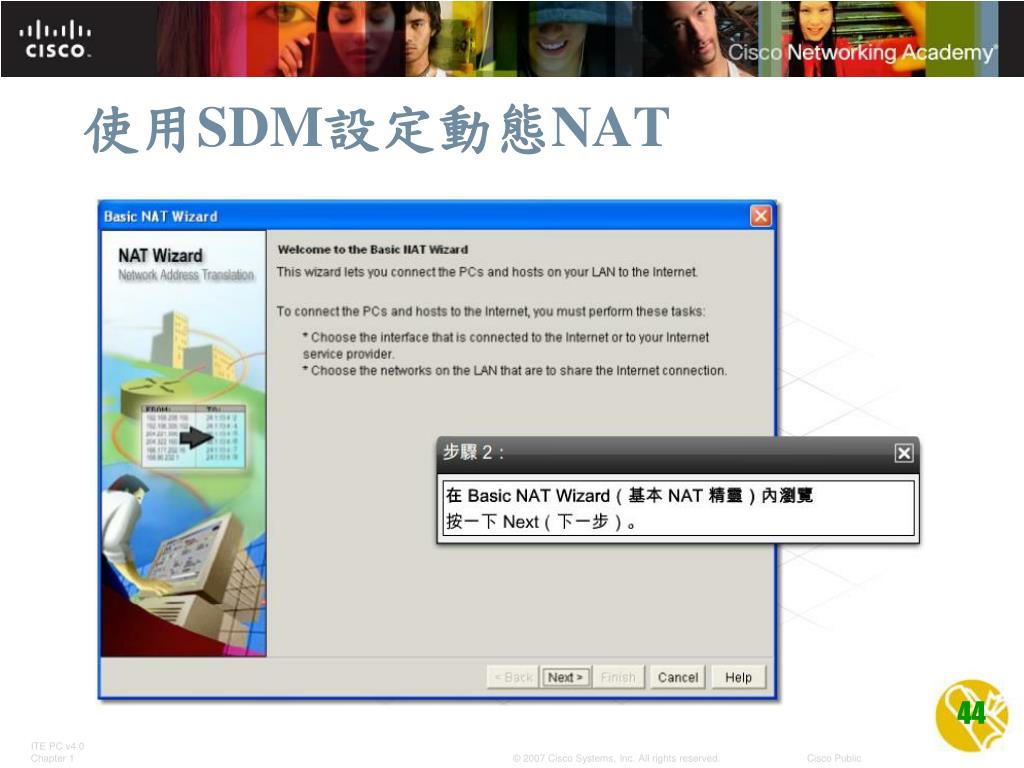This screenshot has height=768, width=1024.
Task: Click the slide title 使用SDM設定動態NAT
Action: (377, 128)
